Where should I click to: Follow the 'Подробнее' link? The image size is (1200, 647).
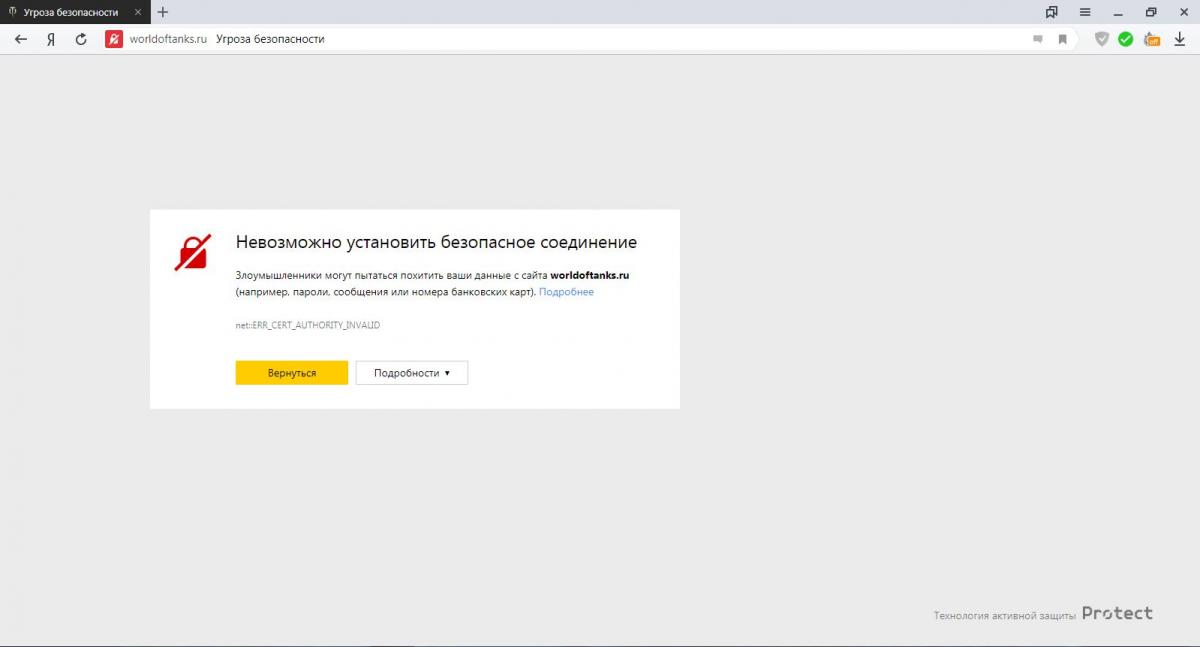tap(566, 292)
